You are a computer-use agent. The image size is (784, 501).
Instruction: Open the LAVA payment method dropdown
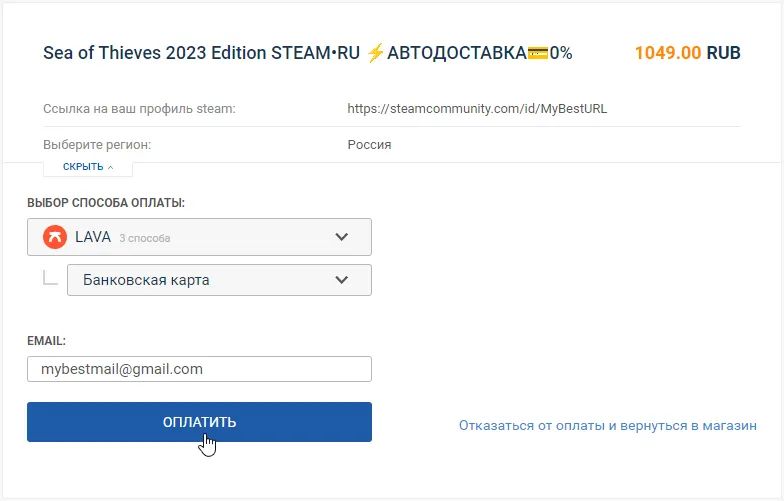[x=199, y=237]
